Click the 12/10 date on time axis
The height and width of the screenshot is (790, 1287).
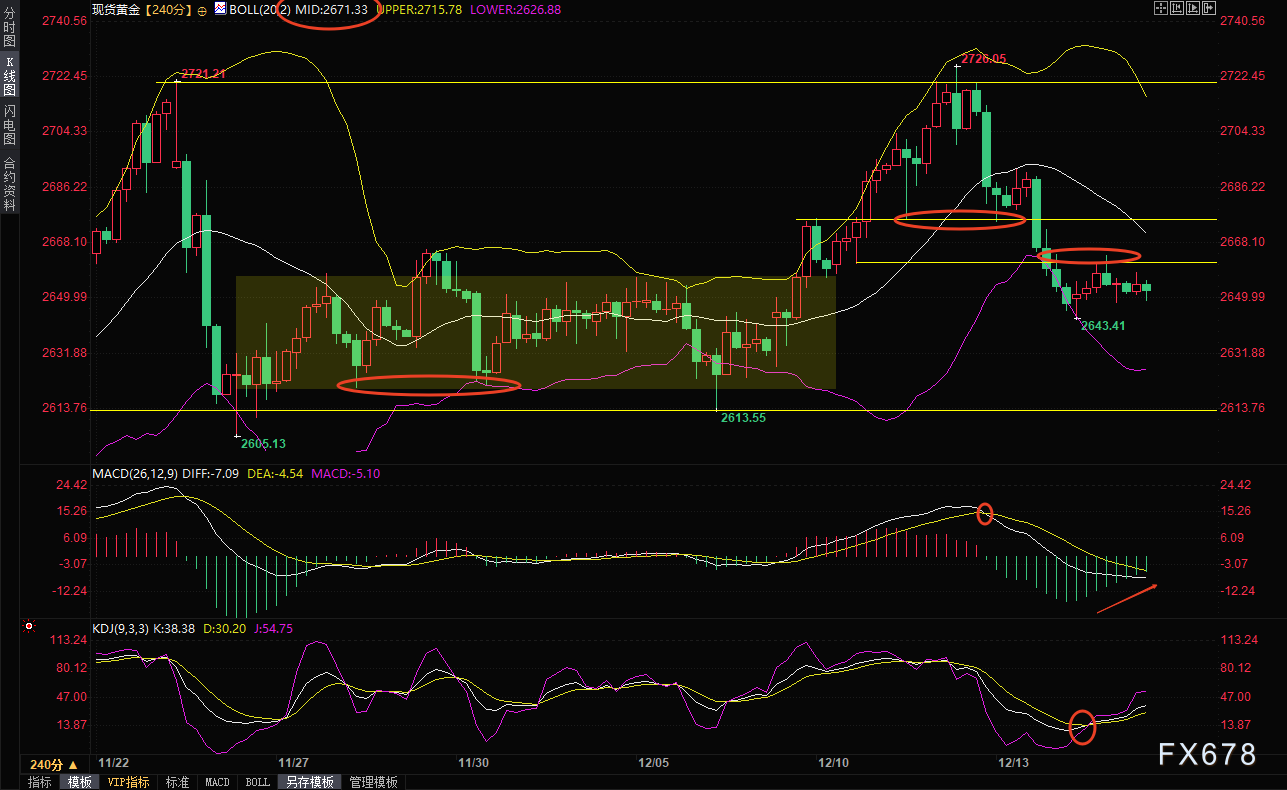pyautogui.click(x=833, y=762)
